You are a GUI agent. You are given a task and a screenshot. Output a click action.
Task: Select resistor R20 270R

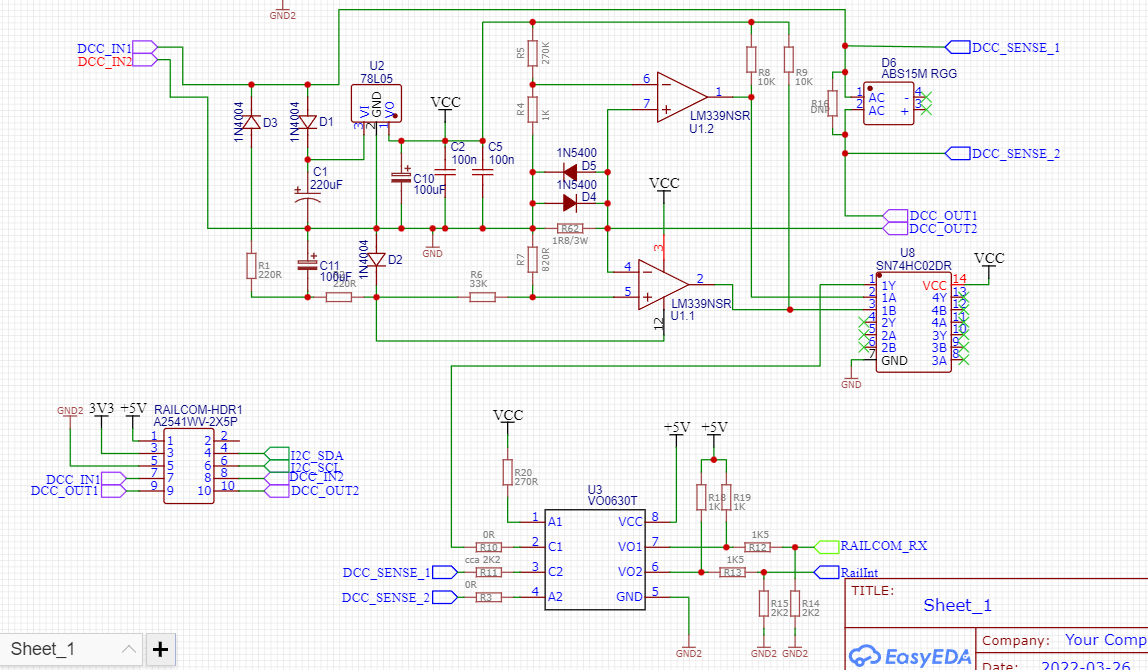[x=507, y=472]
